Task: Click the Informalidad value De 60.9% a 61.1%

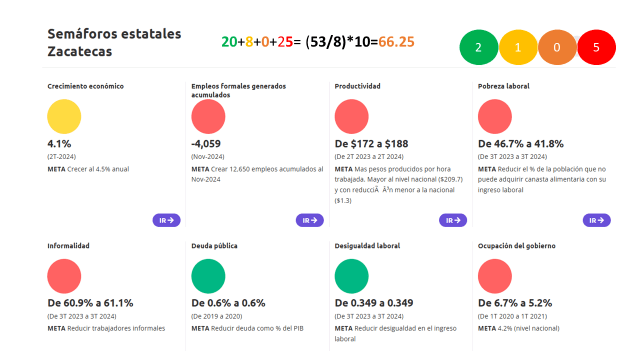Action: tap(90, 303)
